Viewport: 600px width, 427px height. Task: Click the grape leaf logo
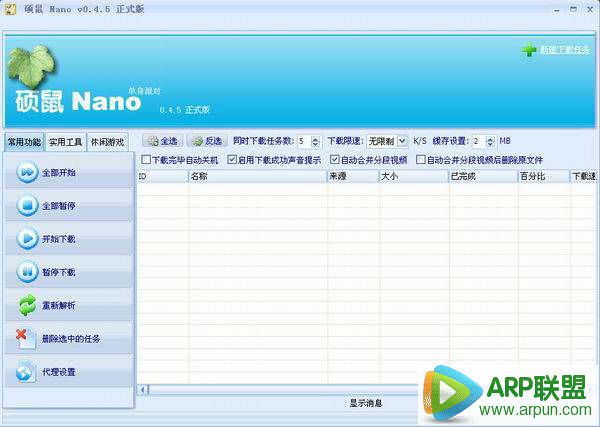pos(32,66)
